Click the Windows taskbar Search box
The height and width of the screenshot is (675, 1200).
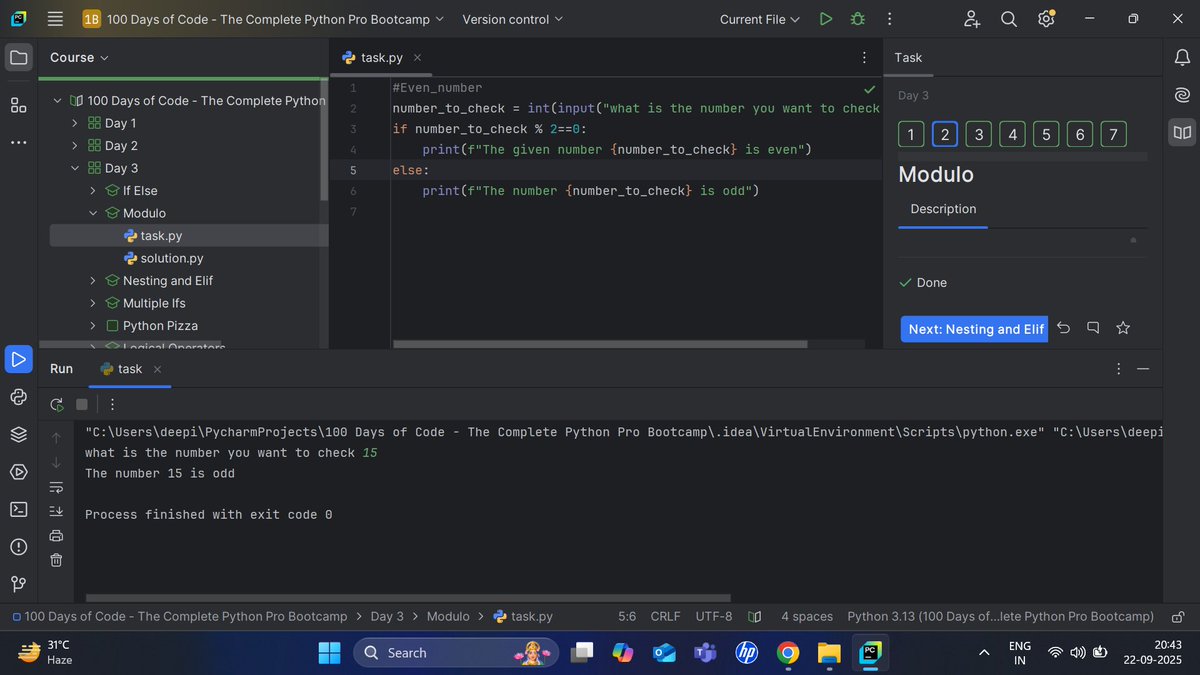(x=456, y=653)
